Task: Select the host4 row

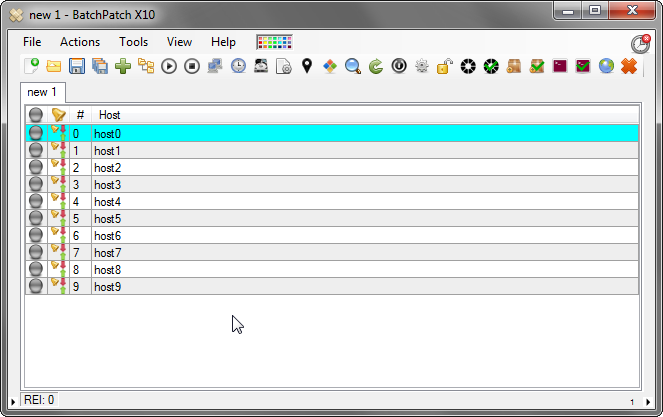Action: point(332,202)
